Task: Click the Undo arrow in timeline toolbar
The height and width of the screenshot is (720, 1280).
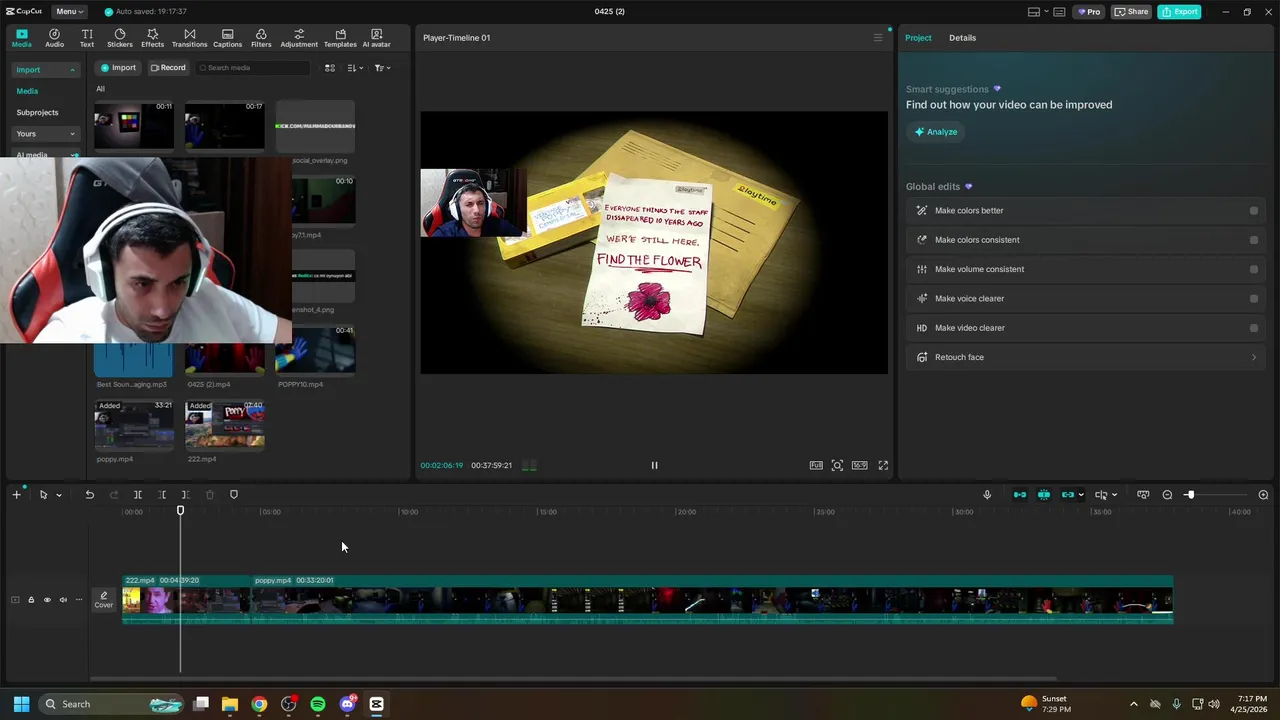Action: coord(89,495)
